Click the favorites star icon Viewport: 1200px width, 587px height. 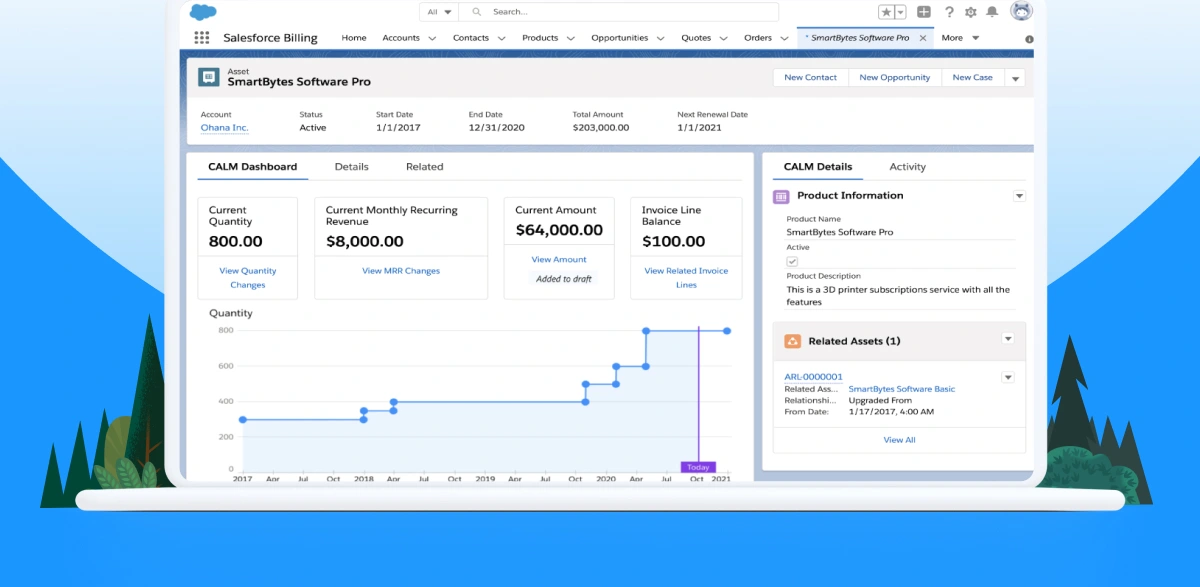click(886, 12)
